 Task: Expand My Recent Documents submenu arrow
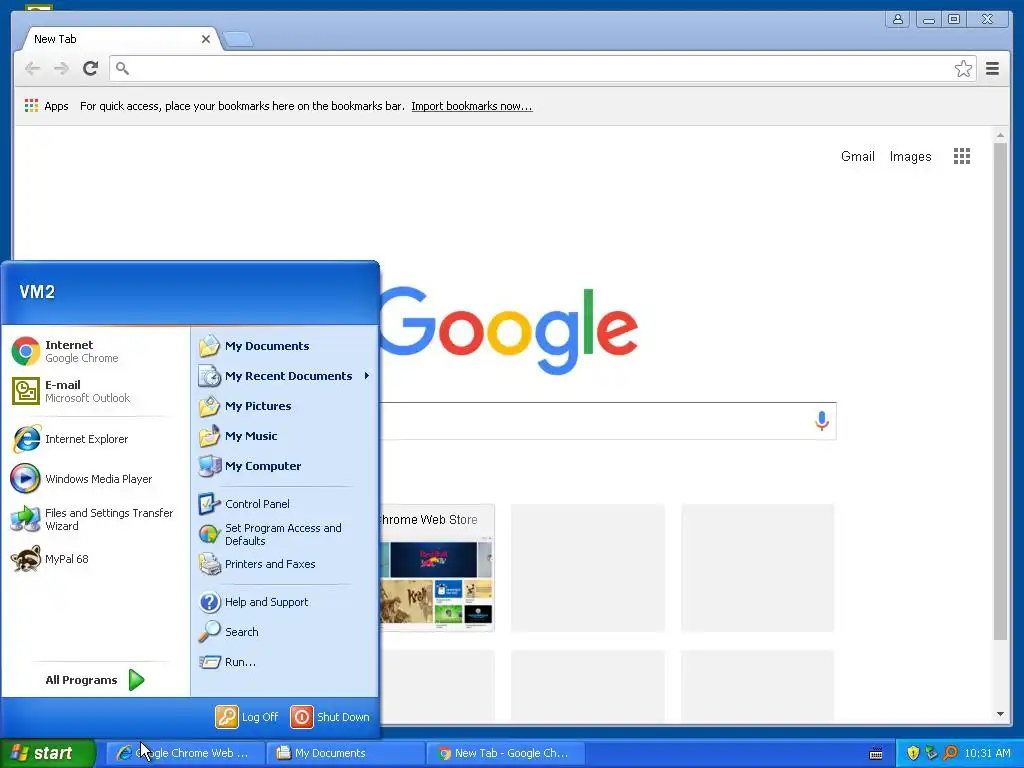point(367,376)
